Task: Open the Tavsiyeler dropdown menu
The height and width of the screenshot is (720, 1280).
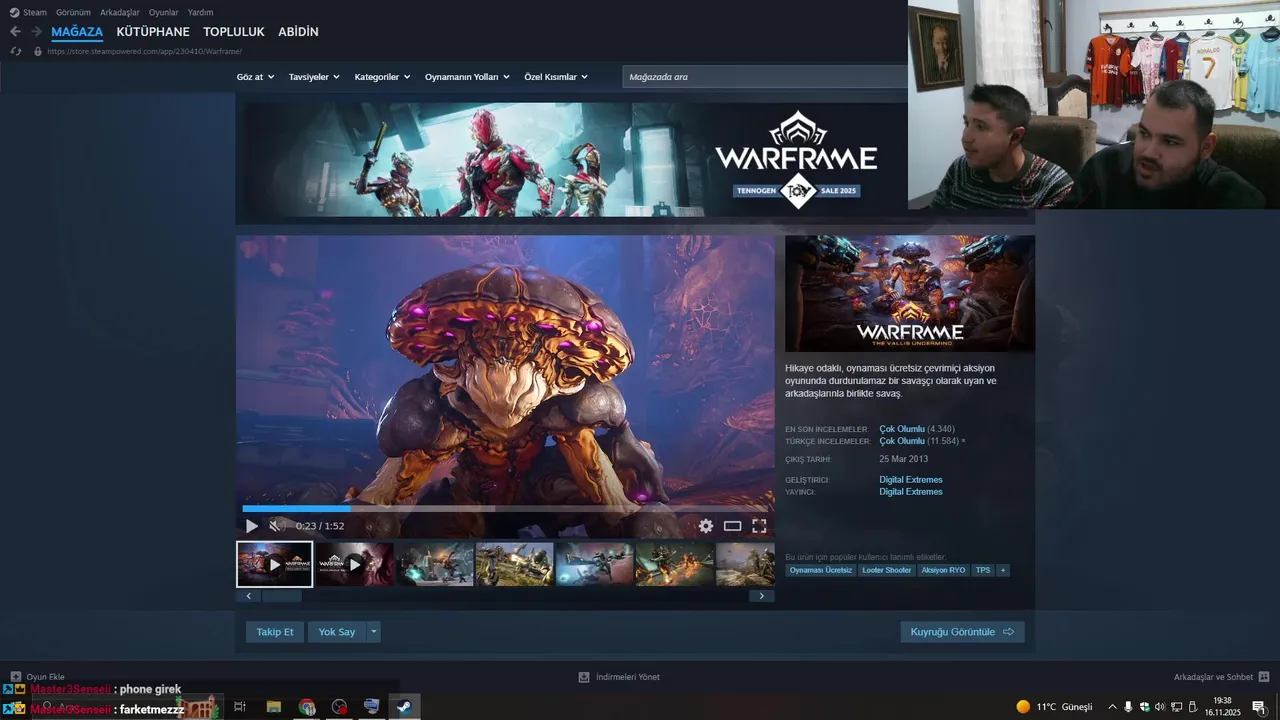Action: click(x=314, y=77)
